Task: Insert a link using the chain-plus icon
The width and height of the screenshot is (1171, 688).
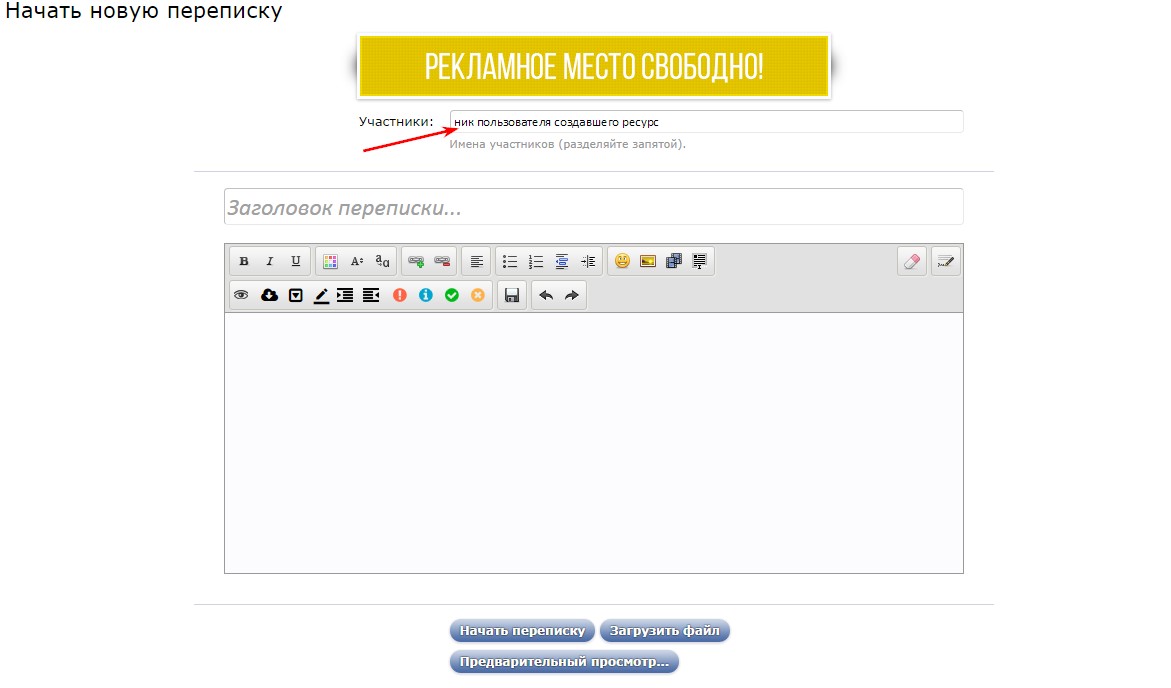Action: click(416, 262)
